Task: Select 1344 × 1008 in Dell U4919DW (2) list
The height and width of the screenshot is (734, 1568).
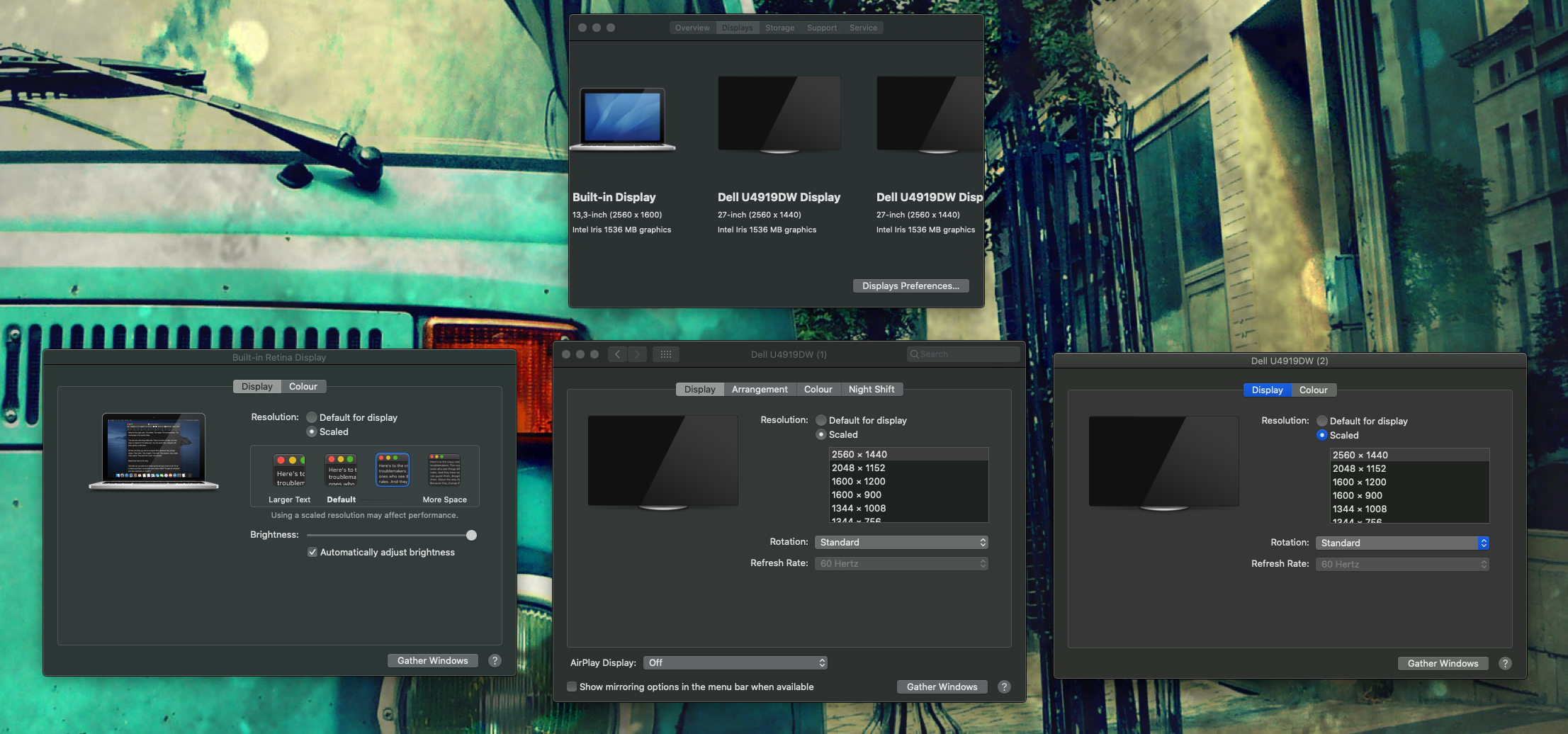Action: point(1409,509)
